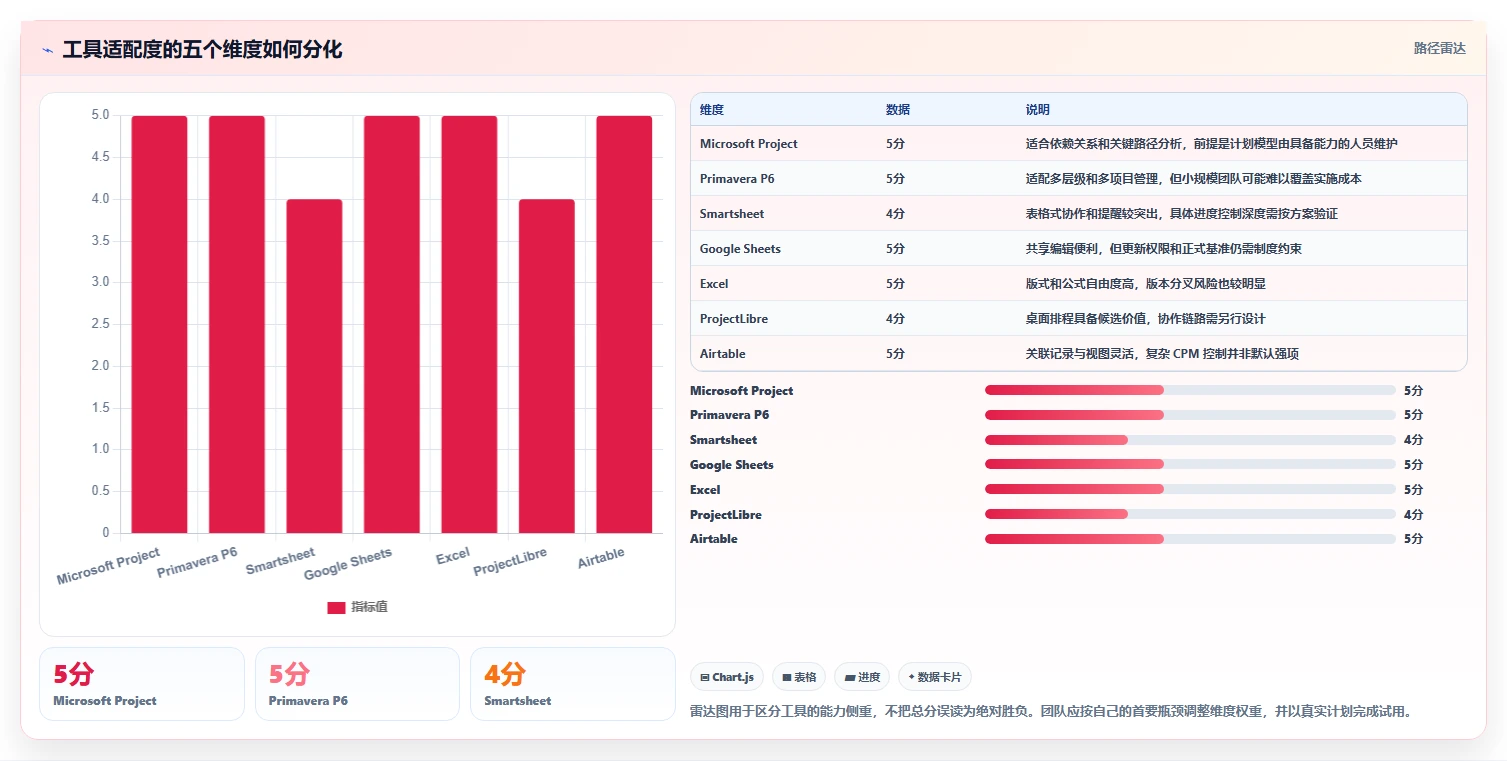The width and height of the screenshot is (1507, 761).
Task: Click the 路径雷达 label in header
Action: 1439,48
